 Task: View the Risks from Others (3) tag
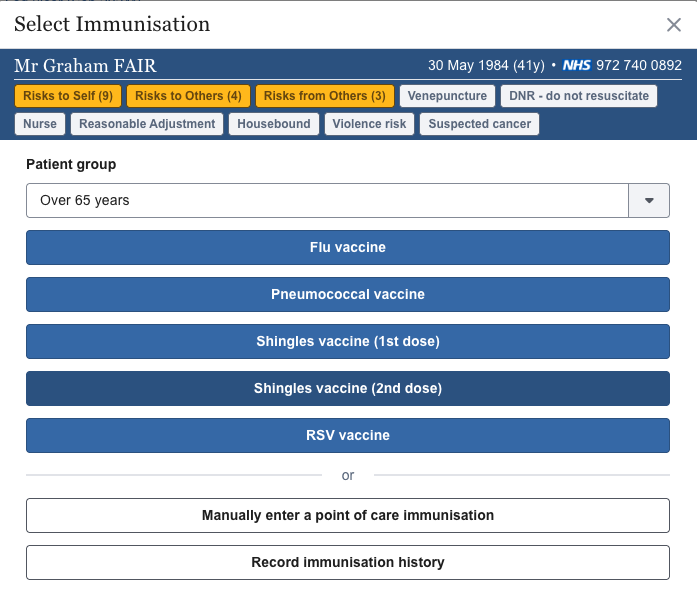(324, 96)
